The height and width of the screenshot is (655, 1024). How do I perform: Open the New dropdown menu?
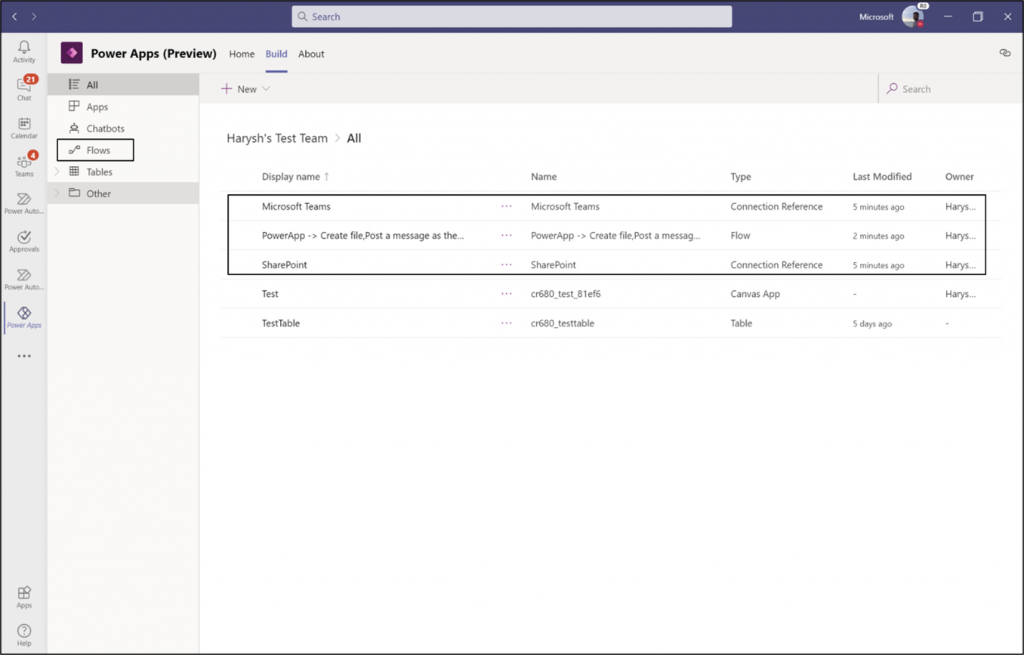tap(246, 89)
